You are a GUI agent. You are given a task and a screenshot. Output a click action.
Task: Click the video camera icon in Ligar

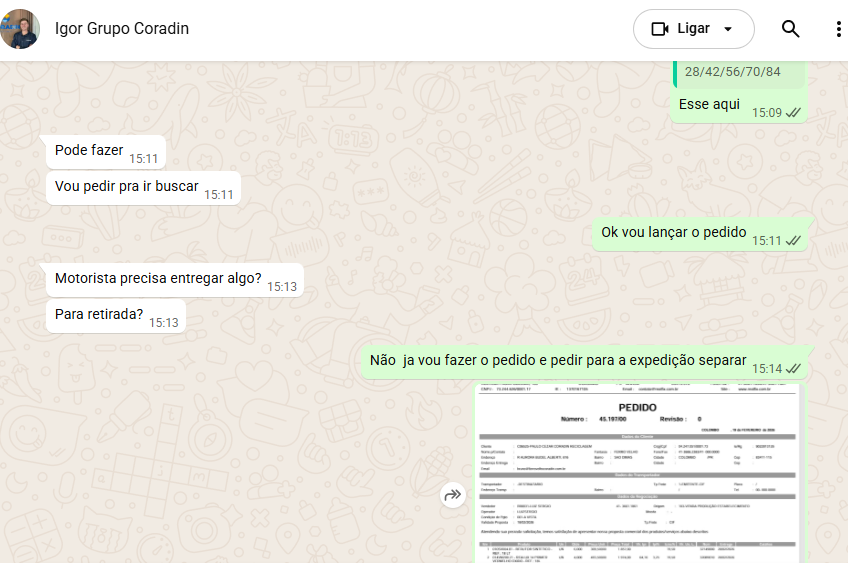point(660,29)
